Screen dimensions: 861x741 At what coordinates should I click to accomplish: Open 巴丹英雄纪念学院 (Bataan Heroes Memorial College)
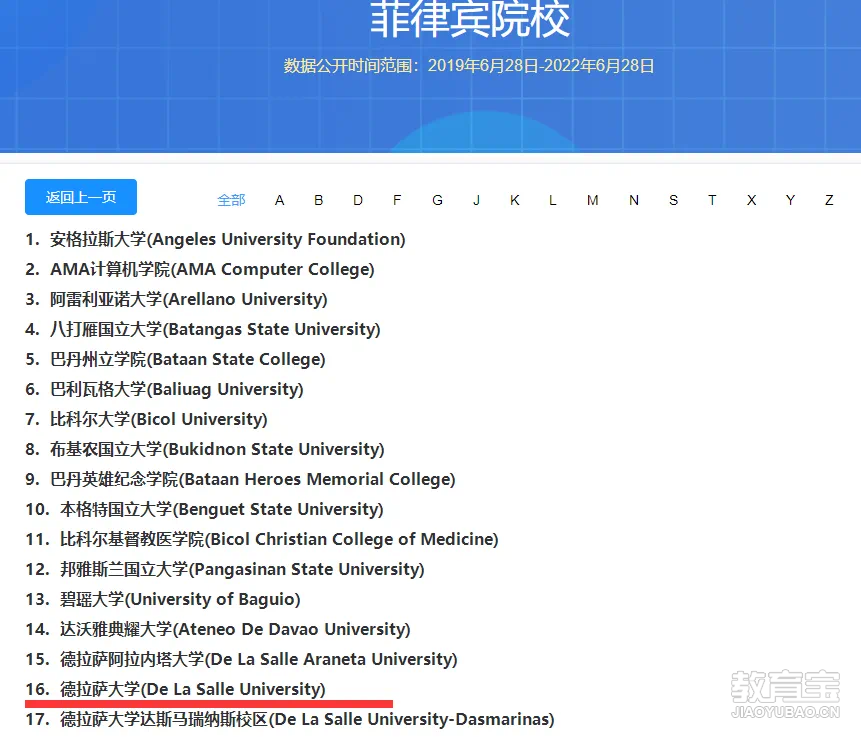[x=241, y=480]
